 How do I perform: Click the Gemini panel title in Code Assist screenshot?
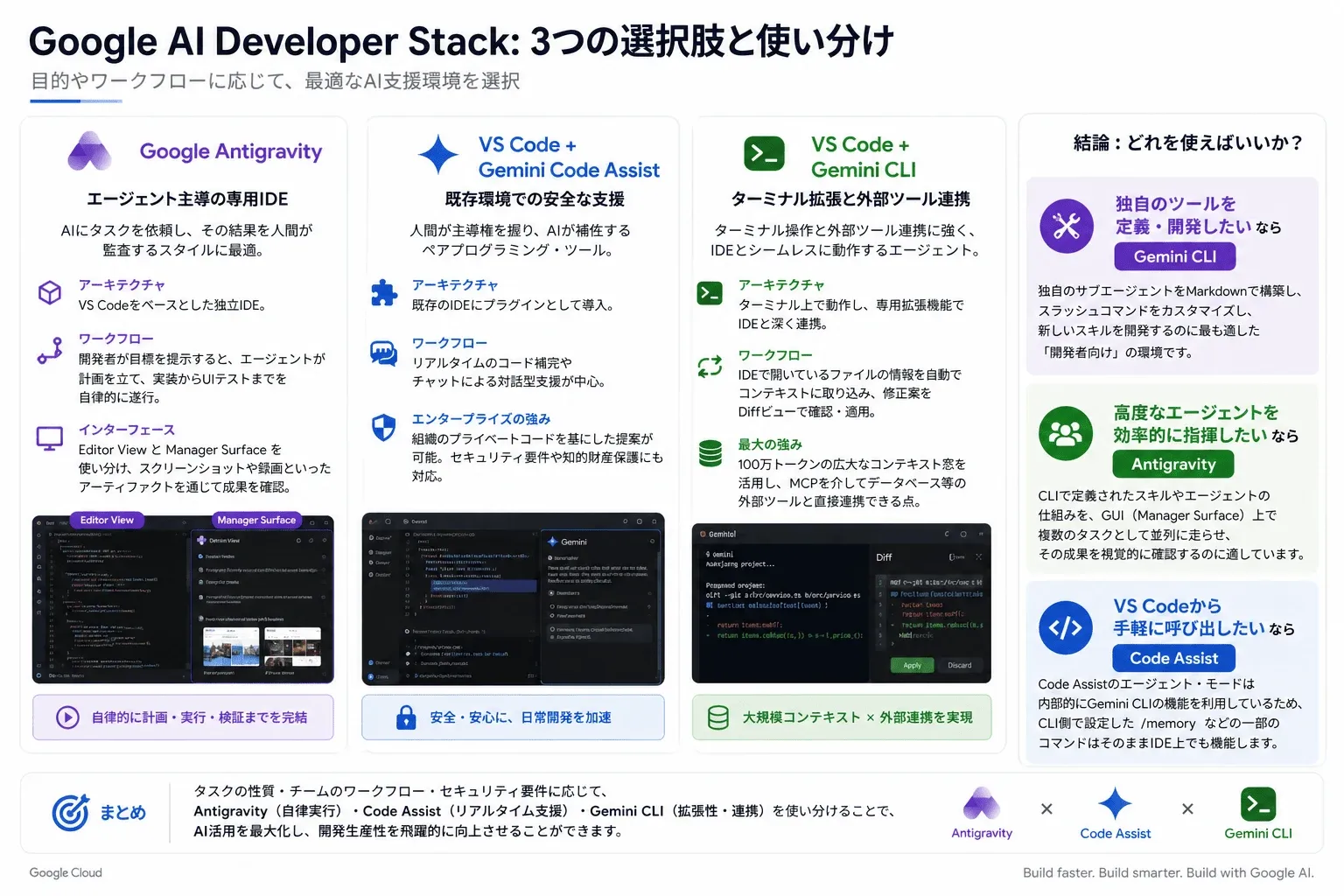(x=574, y=542)
